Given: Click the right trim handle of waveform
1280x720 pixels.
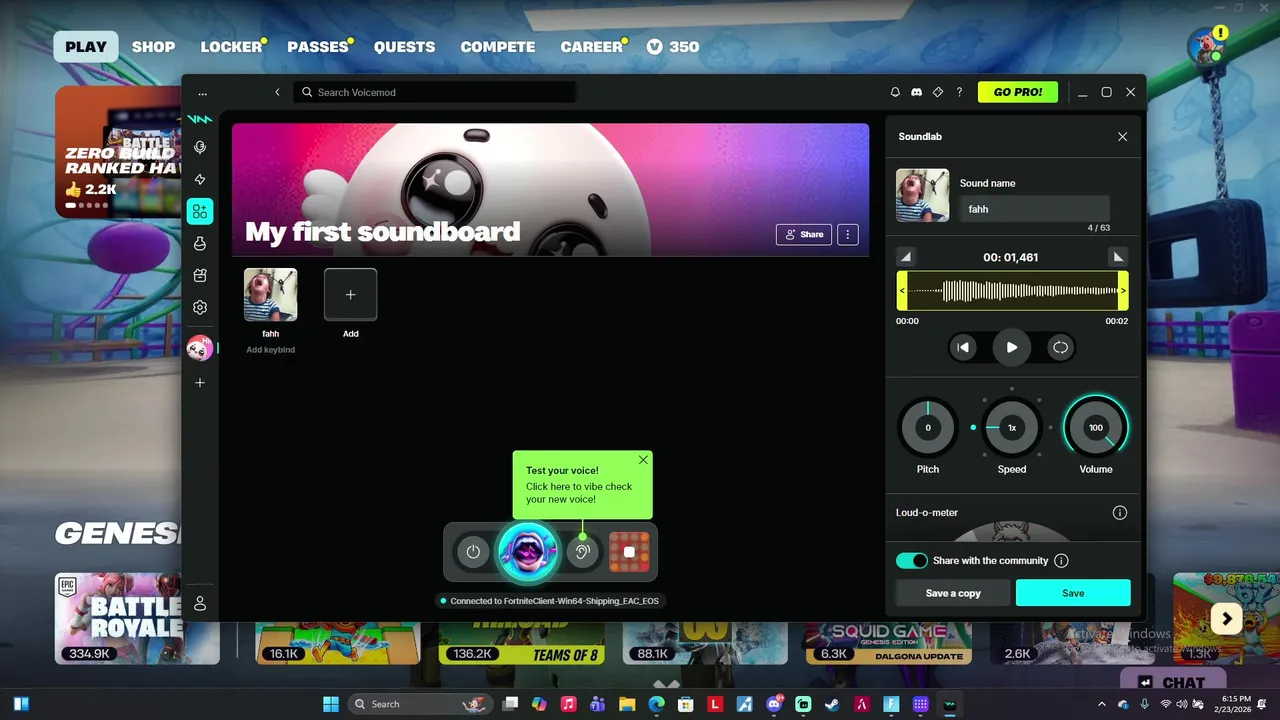Looking at the screenshot, I should 1123,291.
